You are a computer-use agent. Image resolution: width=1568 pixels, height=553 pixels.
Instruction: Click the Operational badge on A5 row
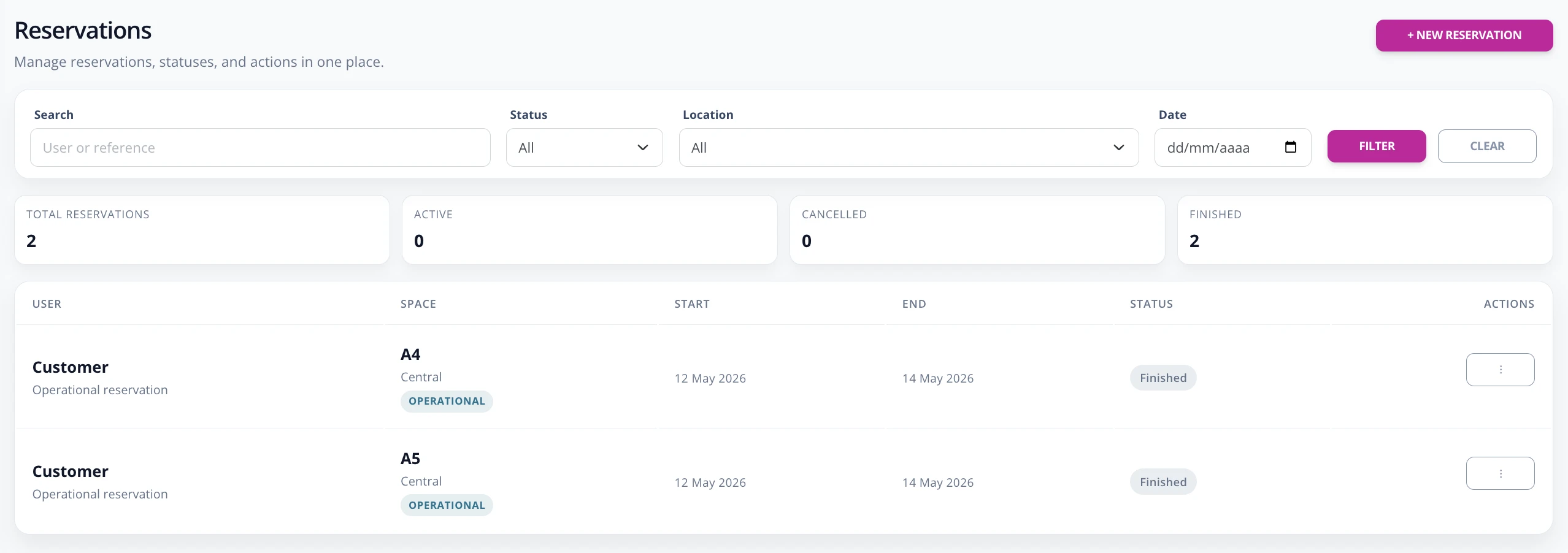tap(447, 505)
